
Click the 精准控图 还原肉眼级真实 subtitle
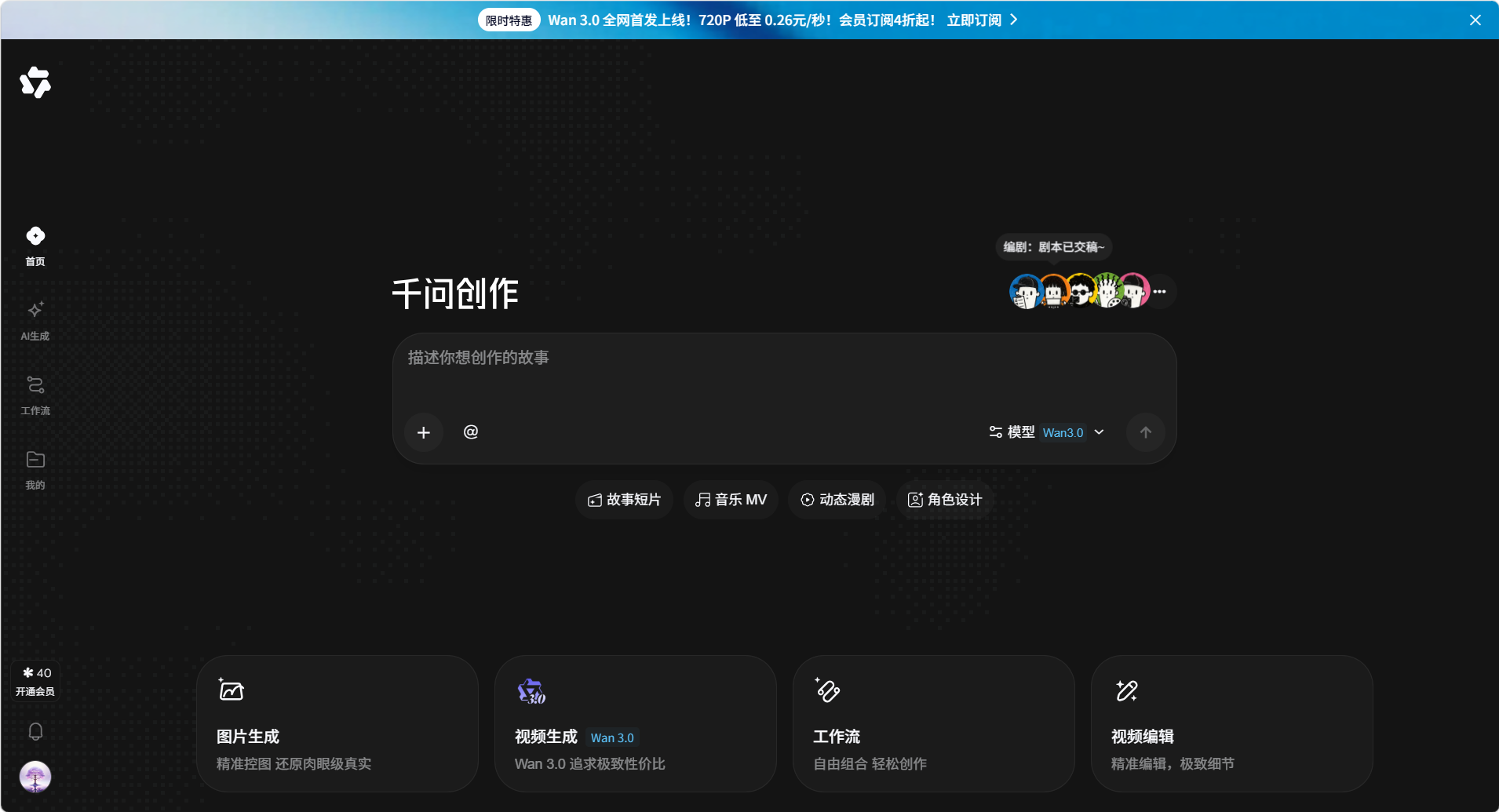tap(294, 763)
